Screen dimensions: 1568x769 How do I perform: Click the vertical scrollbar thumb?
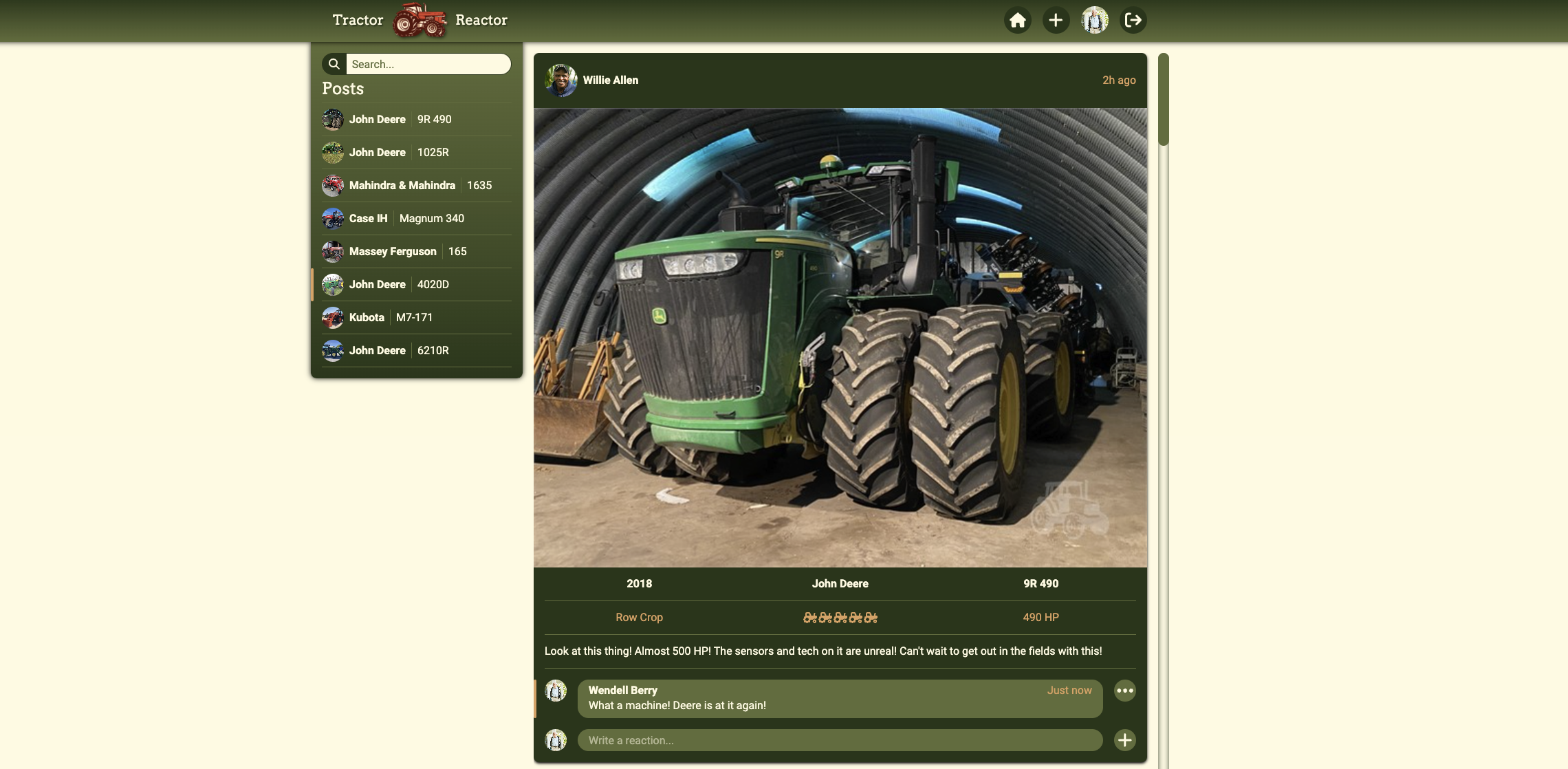pyautogui.click(x=1163, y=100)
